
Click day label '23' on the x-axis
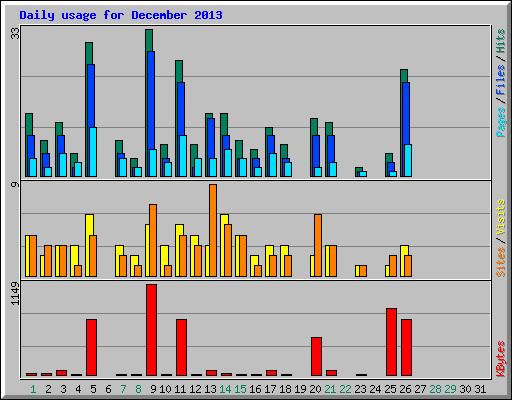point(360,389)
